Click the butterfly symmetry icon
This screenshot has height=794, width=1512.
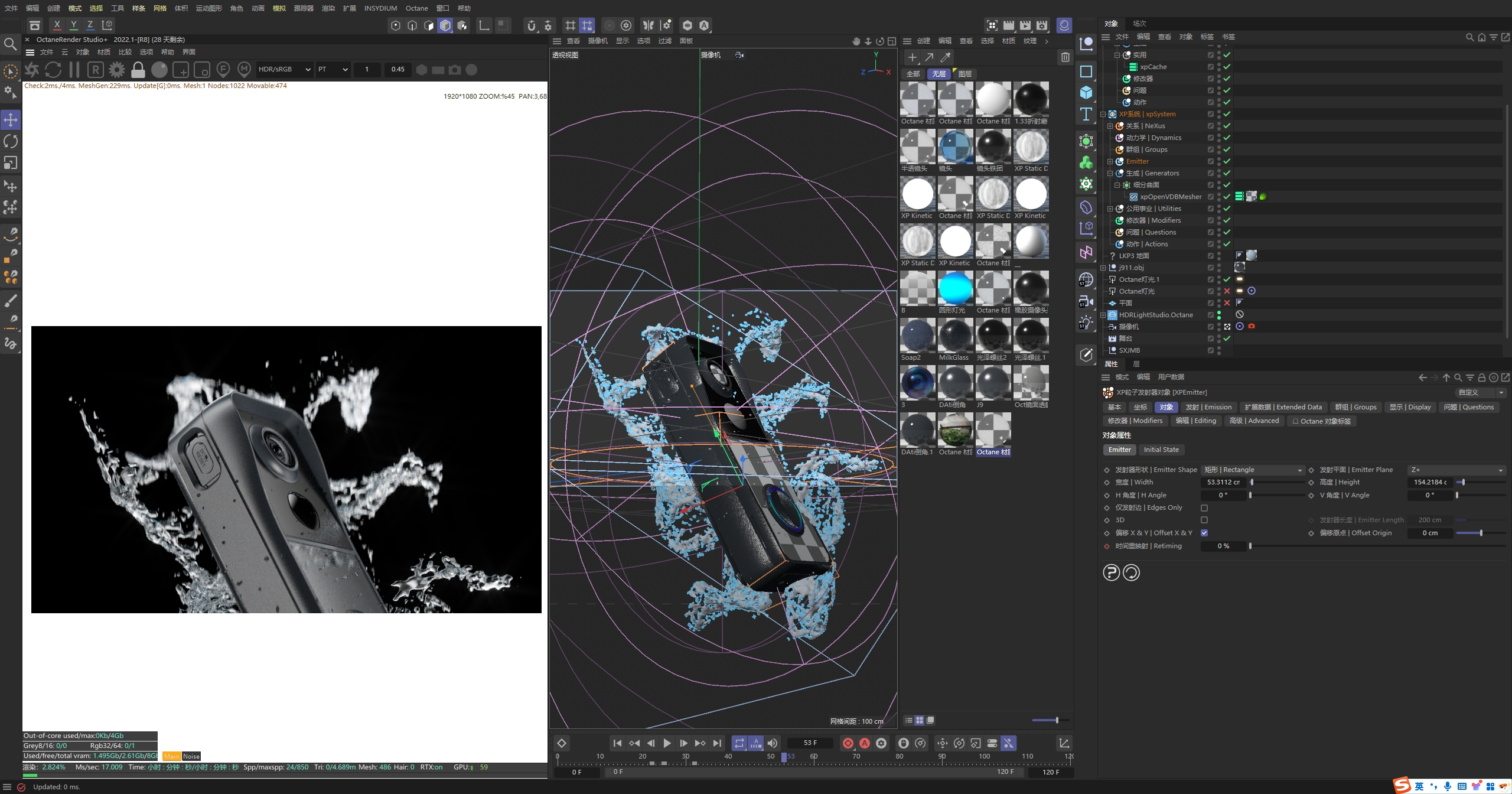pos(649,25)
